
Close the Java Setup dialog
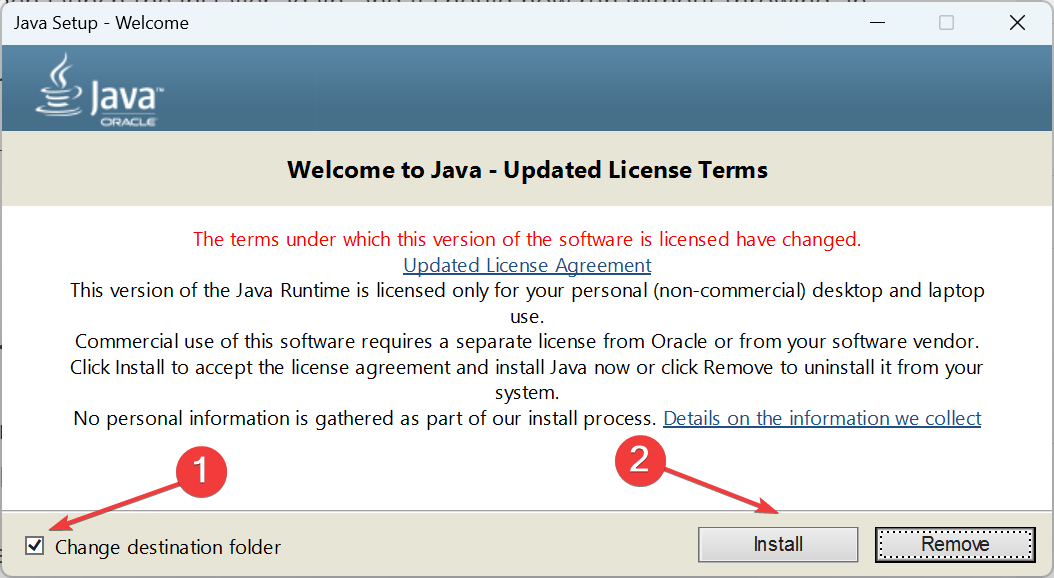pyautogui.click(x=1017, y=23)
